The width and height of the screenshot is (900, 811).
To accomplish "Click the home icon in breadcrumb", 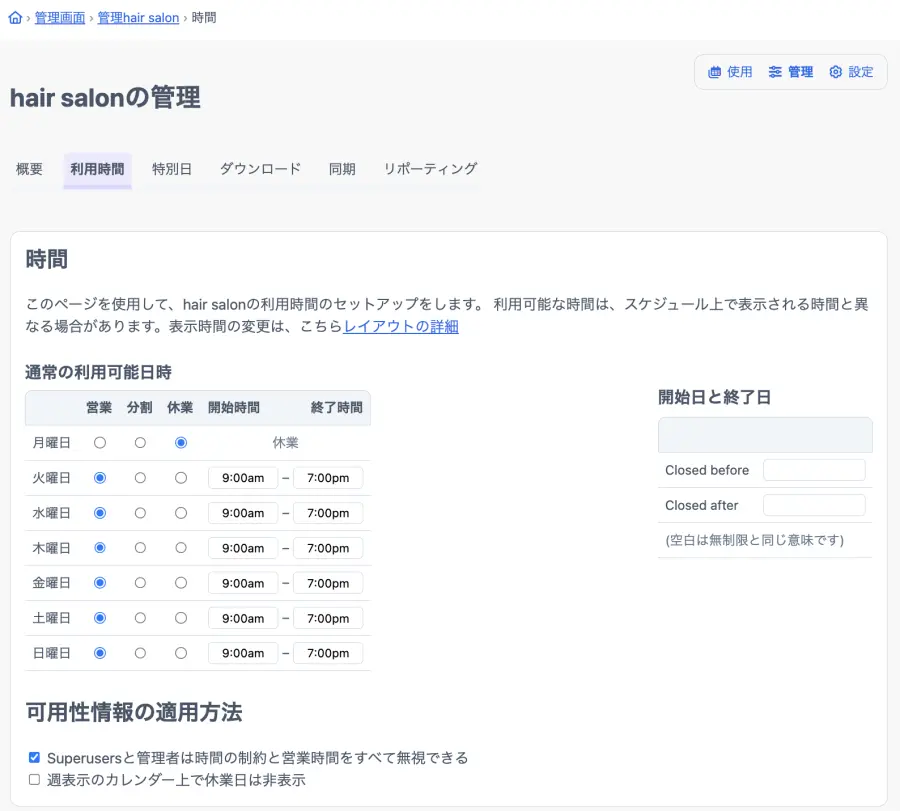I will point(14,18).
